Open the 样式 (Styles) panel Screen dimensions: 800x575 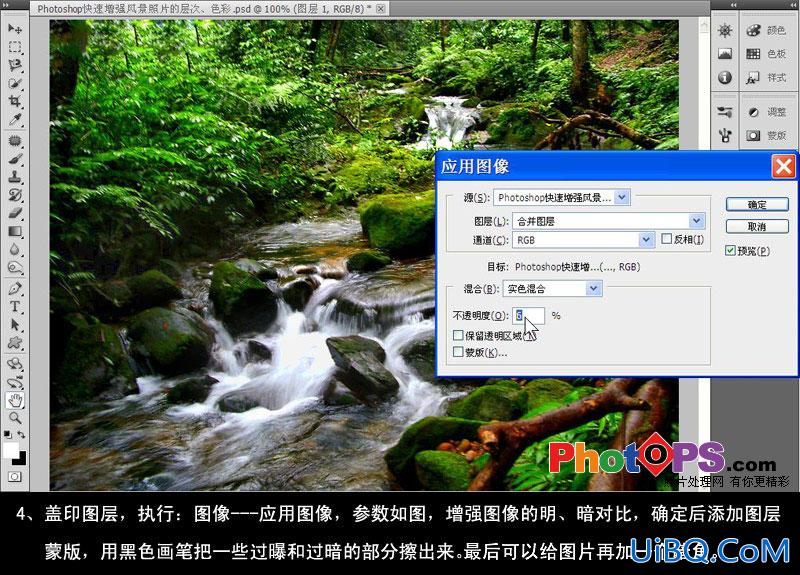(766, 78)
